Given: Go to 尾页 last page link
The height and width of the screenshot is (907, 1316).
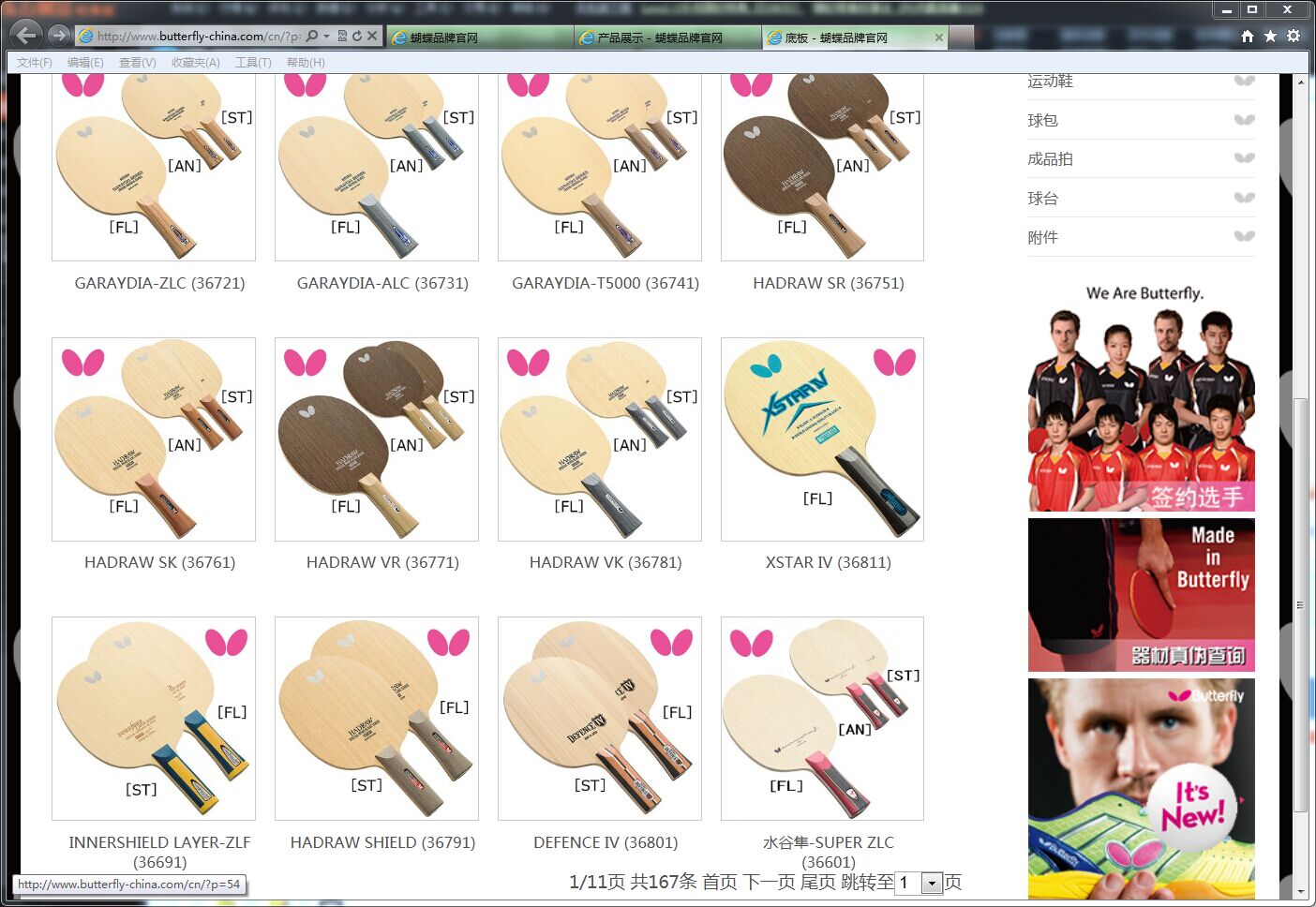Looking at the screenshot, I should pyautogui.click(x=817, y=882).
